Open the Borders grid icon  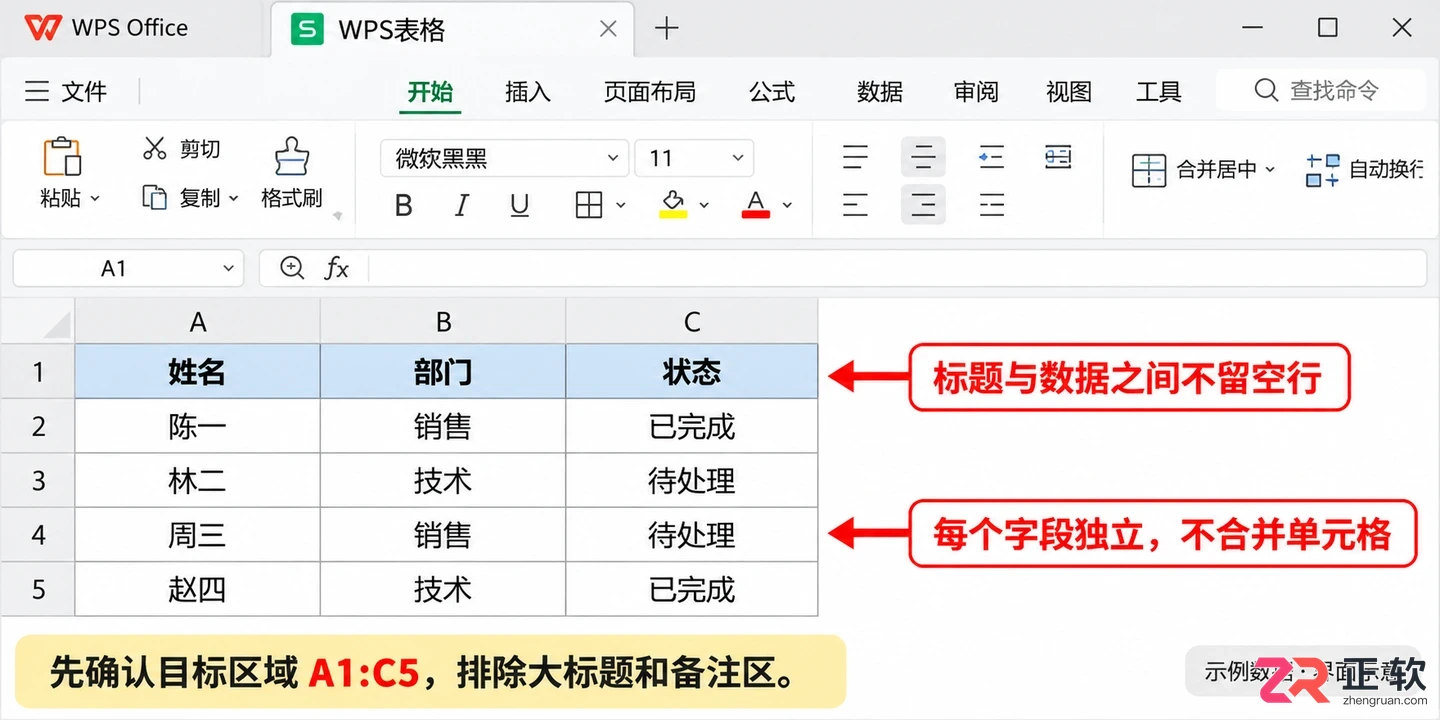tap(589, 205)
